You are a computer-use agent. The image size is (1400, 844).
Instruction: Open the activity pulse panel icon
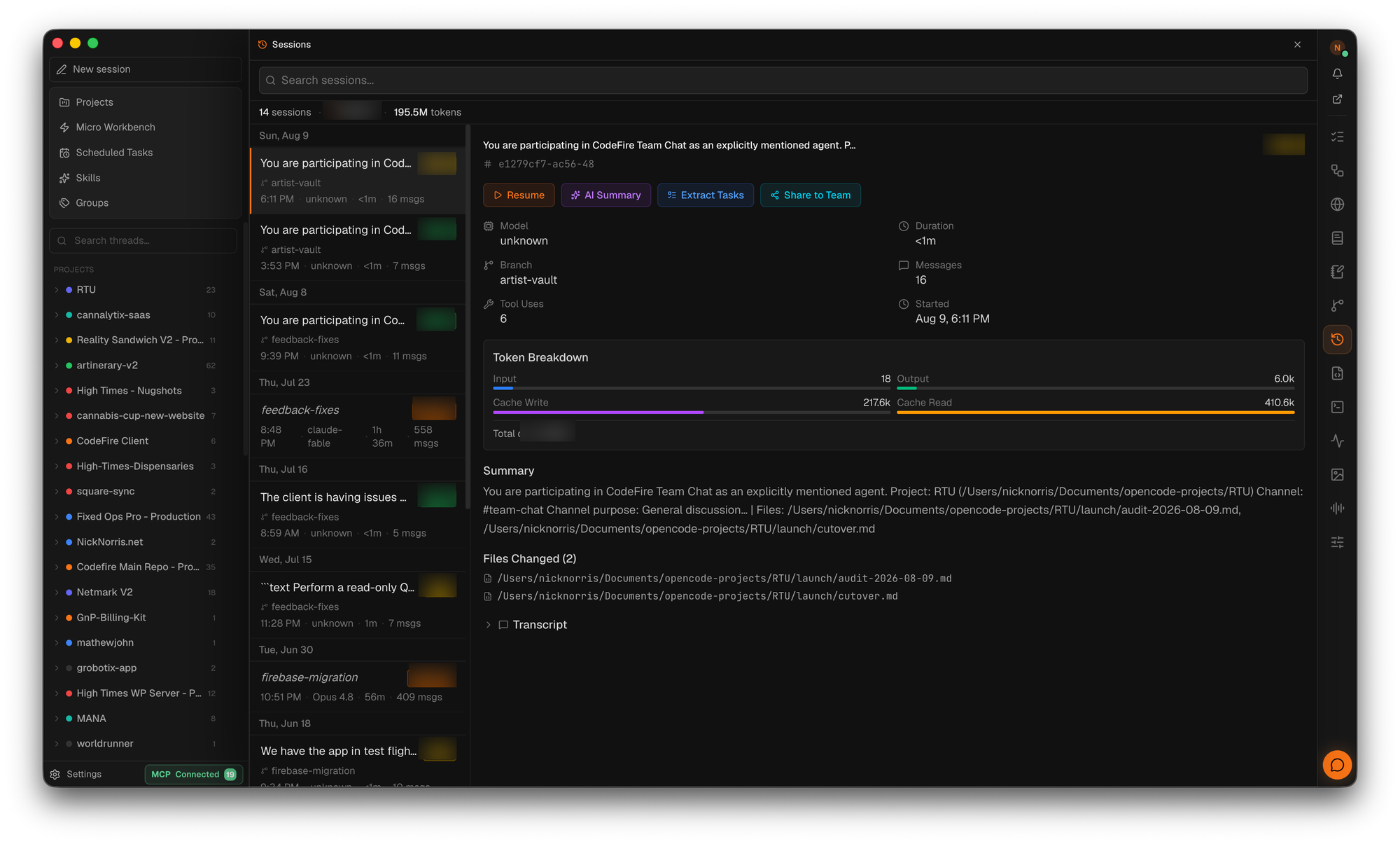click(x=1337, y=441)
